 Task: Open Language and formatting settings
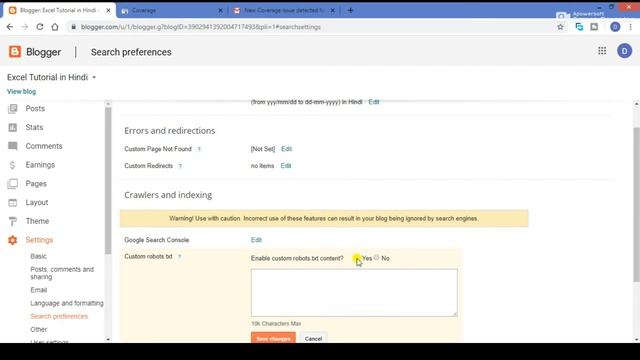(x=67, y=303)
